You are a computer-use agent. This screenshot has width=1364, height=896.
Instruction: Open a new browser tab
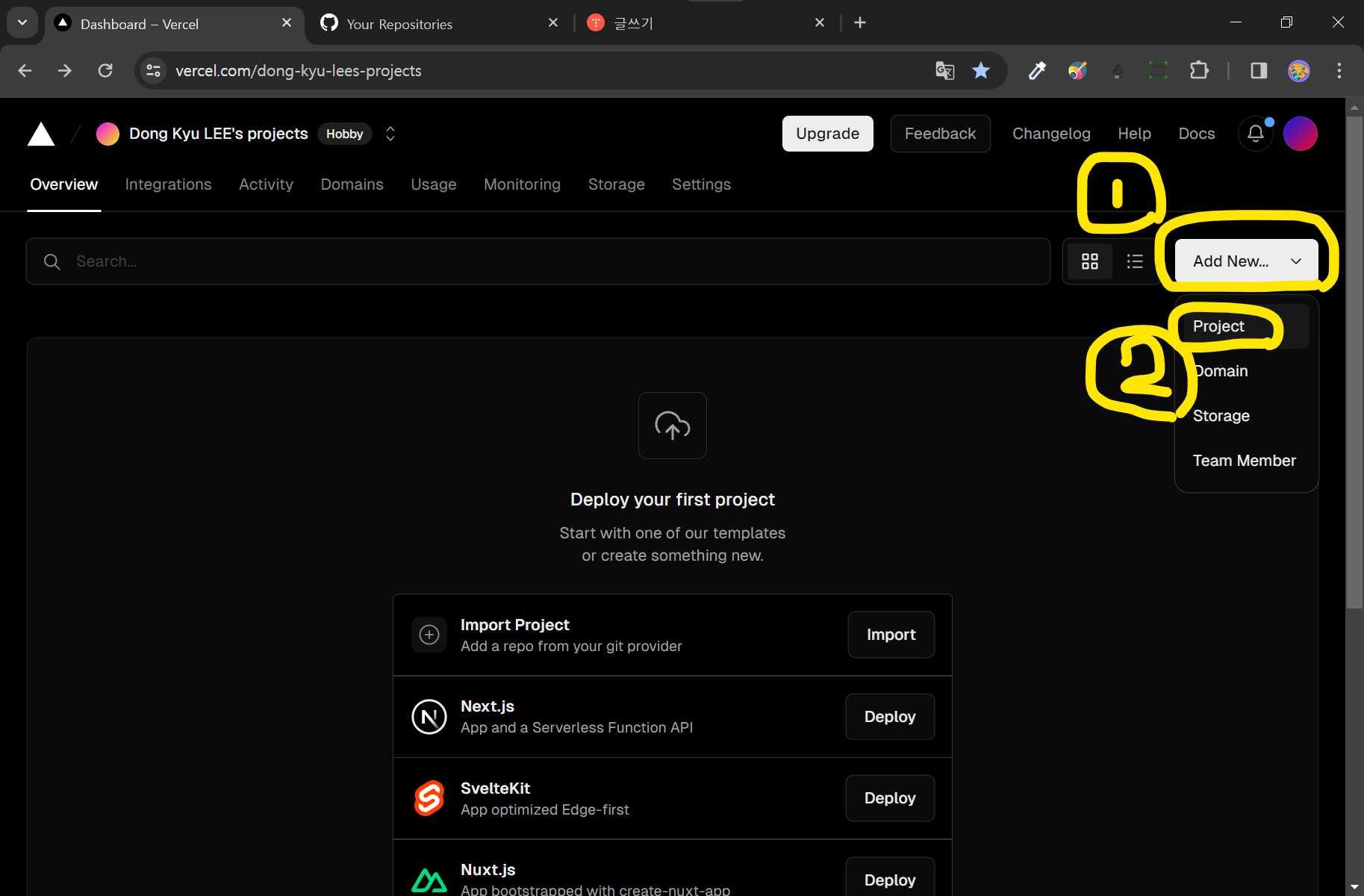click(860, 23)
